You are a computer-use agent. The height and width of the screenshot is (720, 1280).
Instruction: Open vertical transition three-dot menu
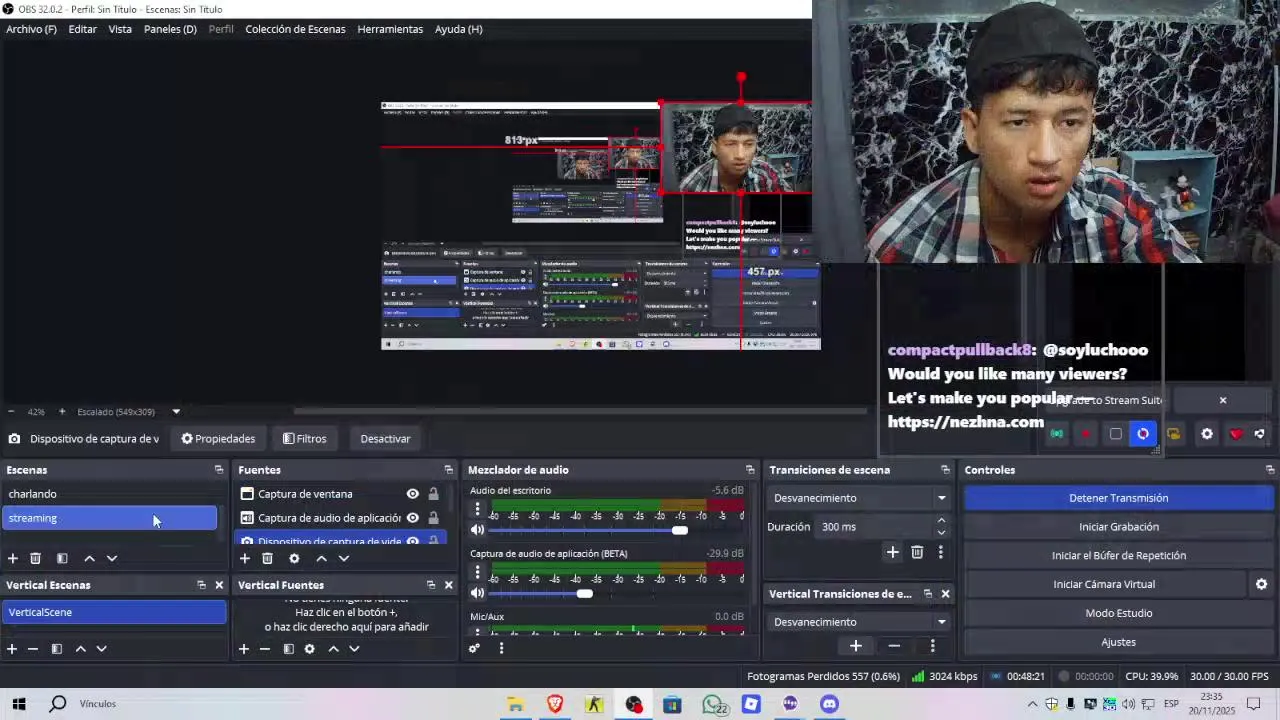932,646
